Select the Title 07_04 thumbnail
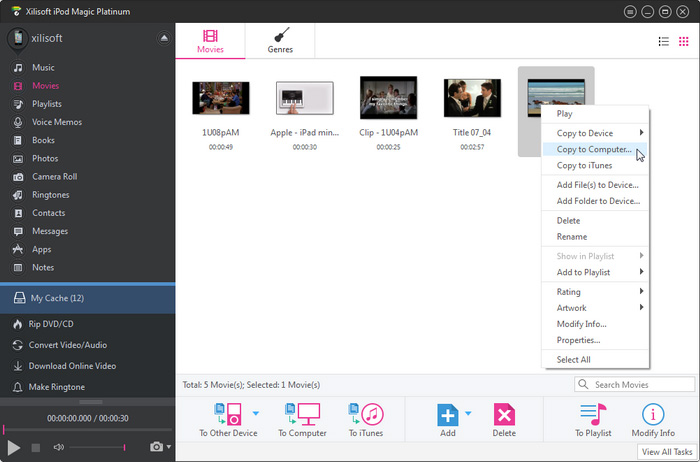 [x=472, y=98]
